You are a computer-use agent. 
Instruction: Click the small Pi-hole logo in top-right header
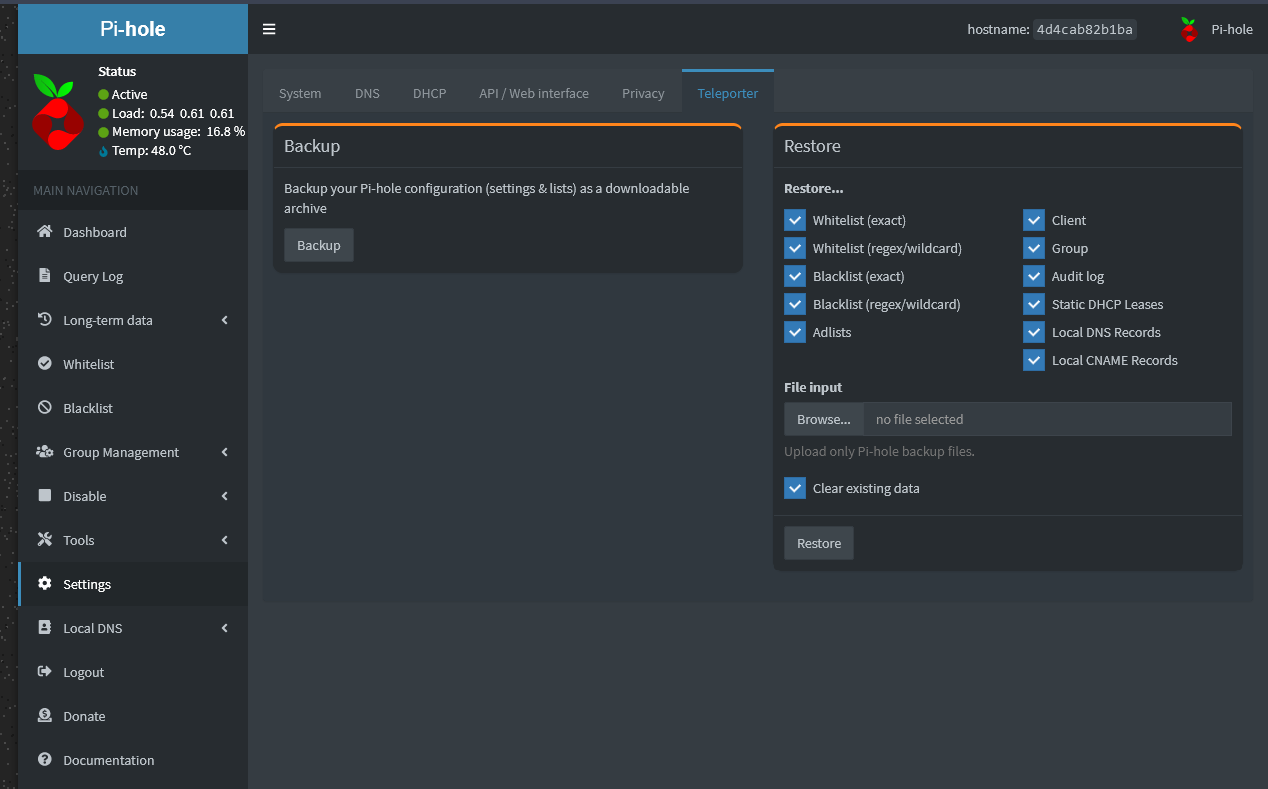pos(1189,29)
